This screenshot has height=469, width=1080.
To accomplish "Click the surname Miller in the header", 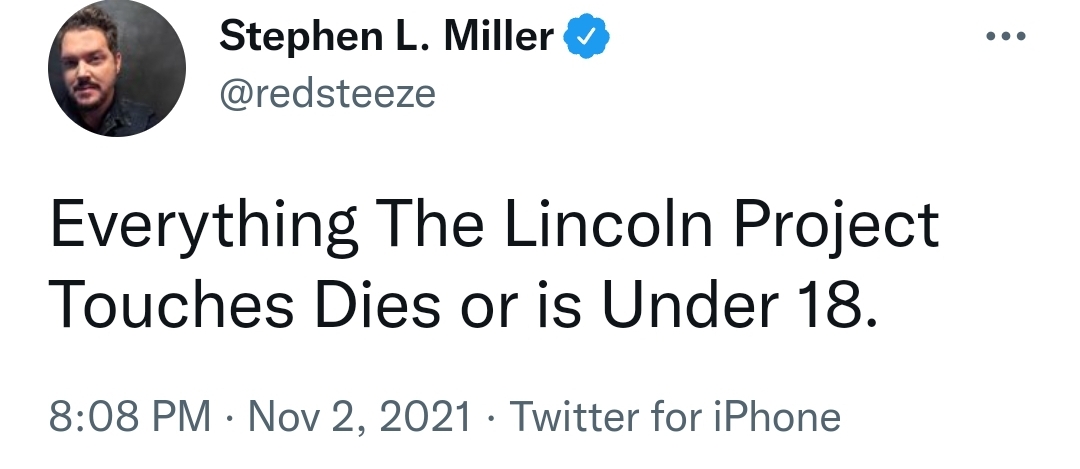I will [499, 37].
